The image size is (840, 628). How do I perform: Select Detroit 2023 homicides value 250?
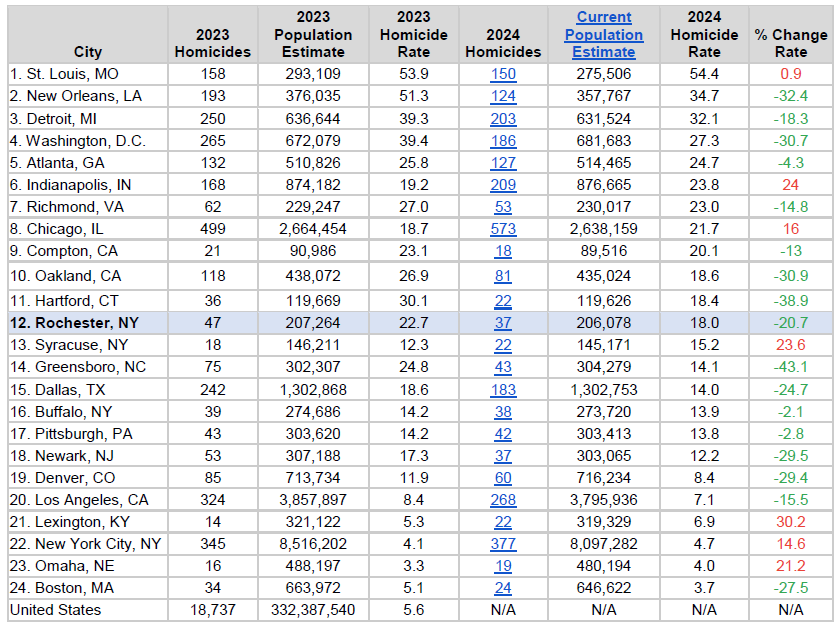(x=213, y=119)
